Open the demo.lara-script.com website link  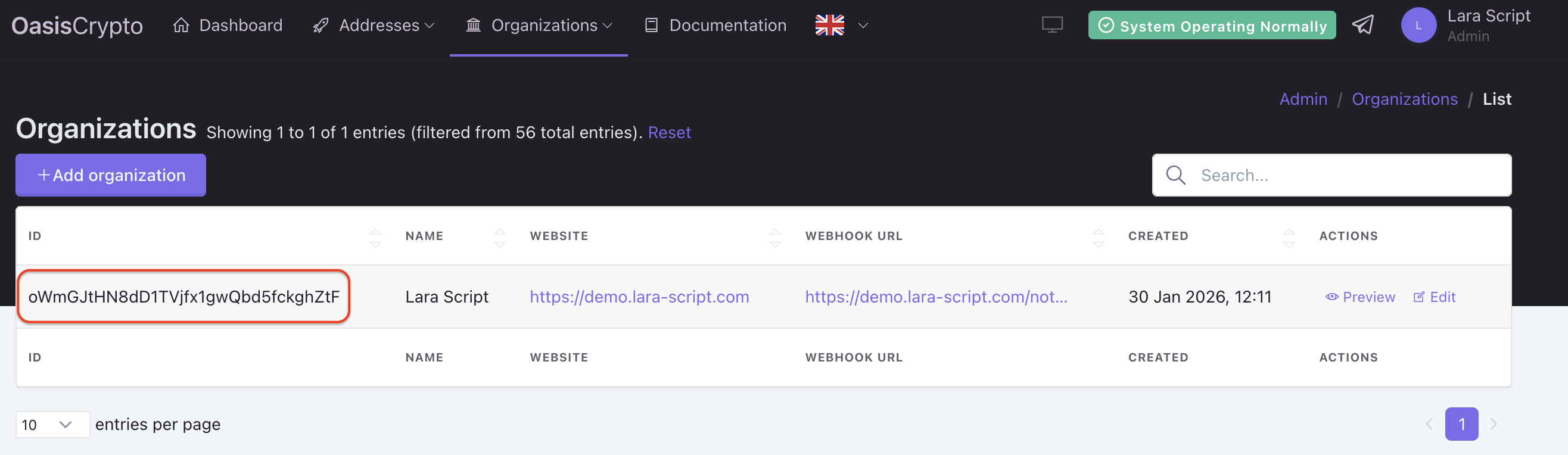pos(639,297)
